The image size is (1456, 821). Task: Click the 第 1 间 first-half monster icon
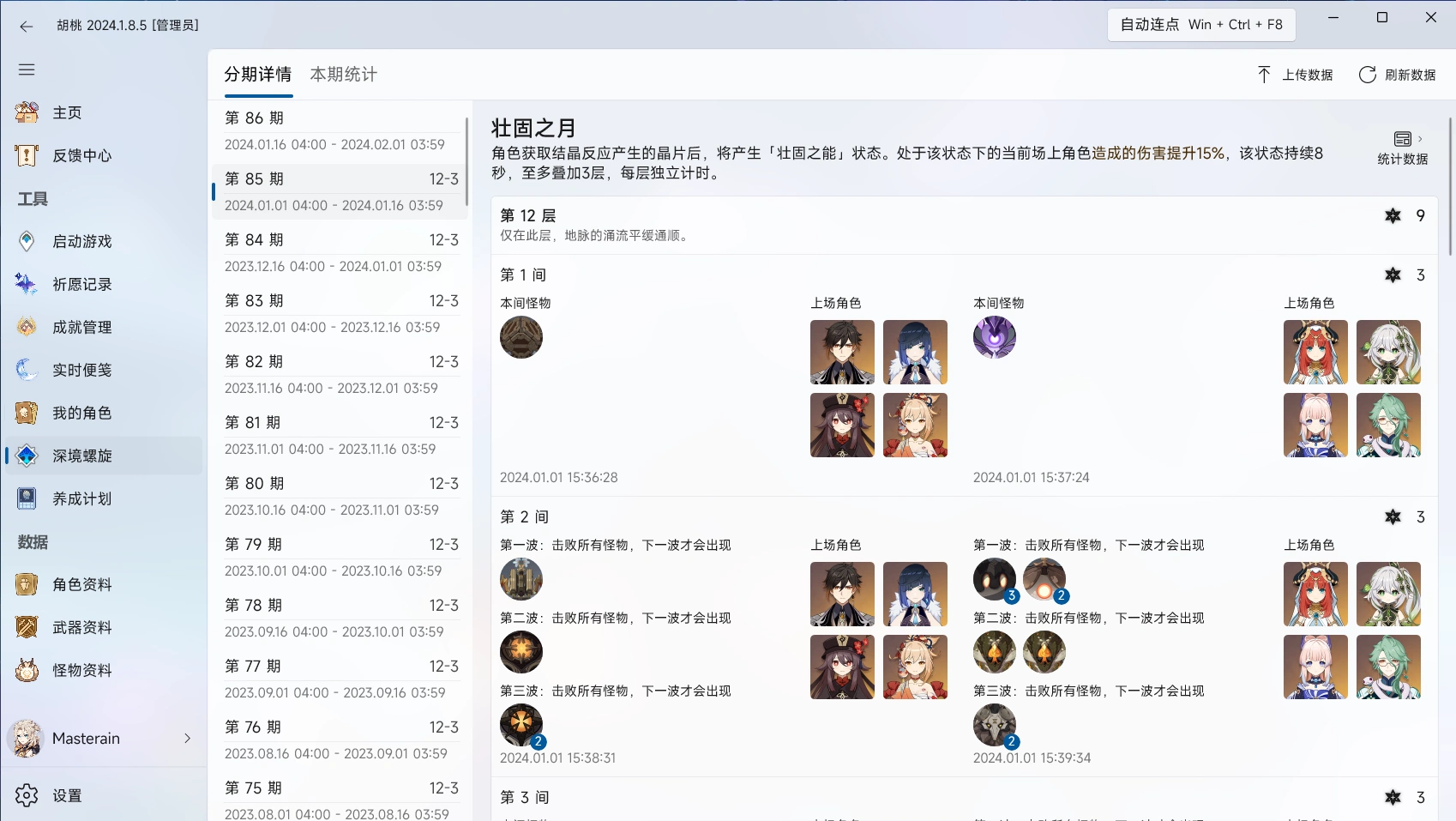click(521, 337)
